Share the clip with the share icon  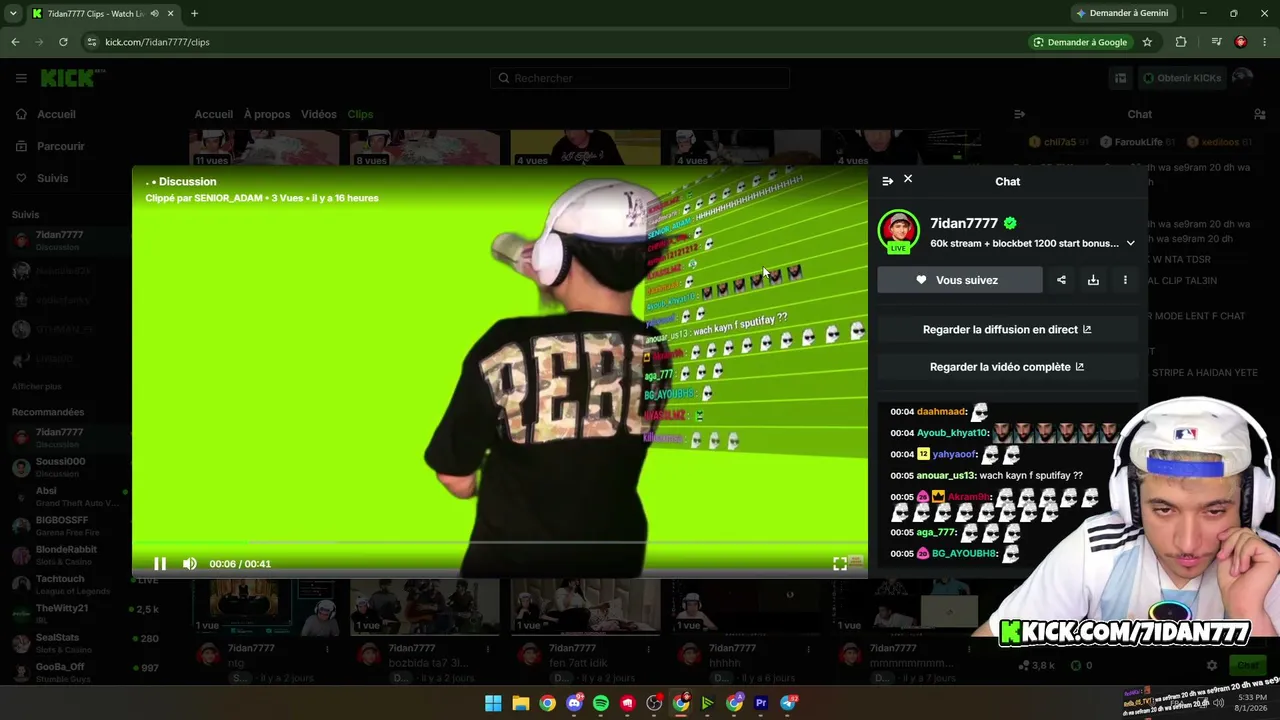click(1061, 280)
